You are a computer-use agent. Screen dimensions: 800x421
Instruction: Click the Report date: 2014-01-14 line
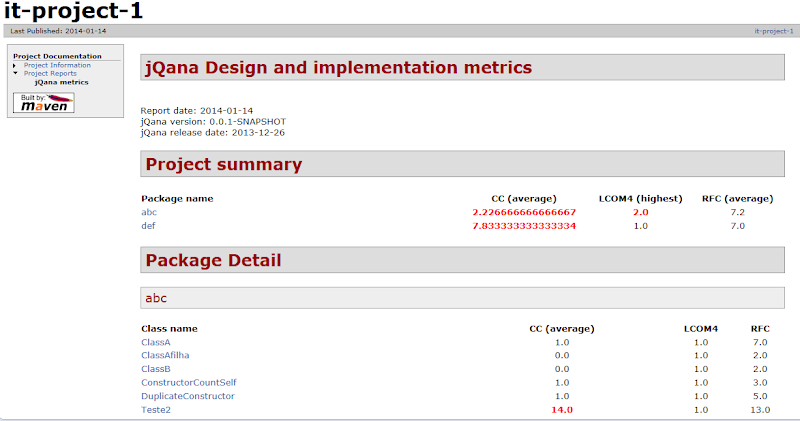(197, 111)
